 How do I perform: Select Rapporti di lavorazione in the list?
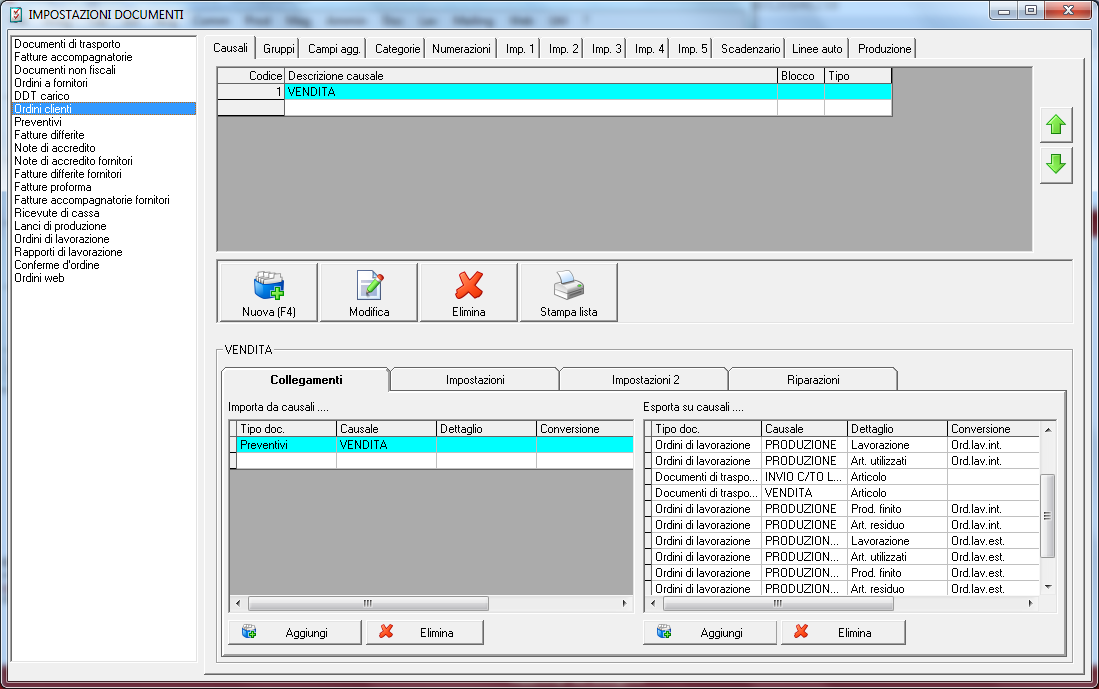68,252
